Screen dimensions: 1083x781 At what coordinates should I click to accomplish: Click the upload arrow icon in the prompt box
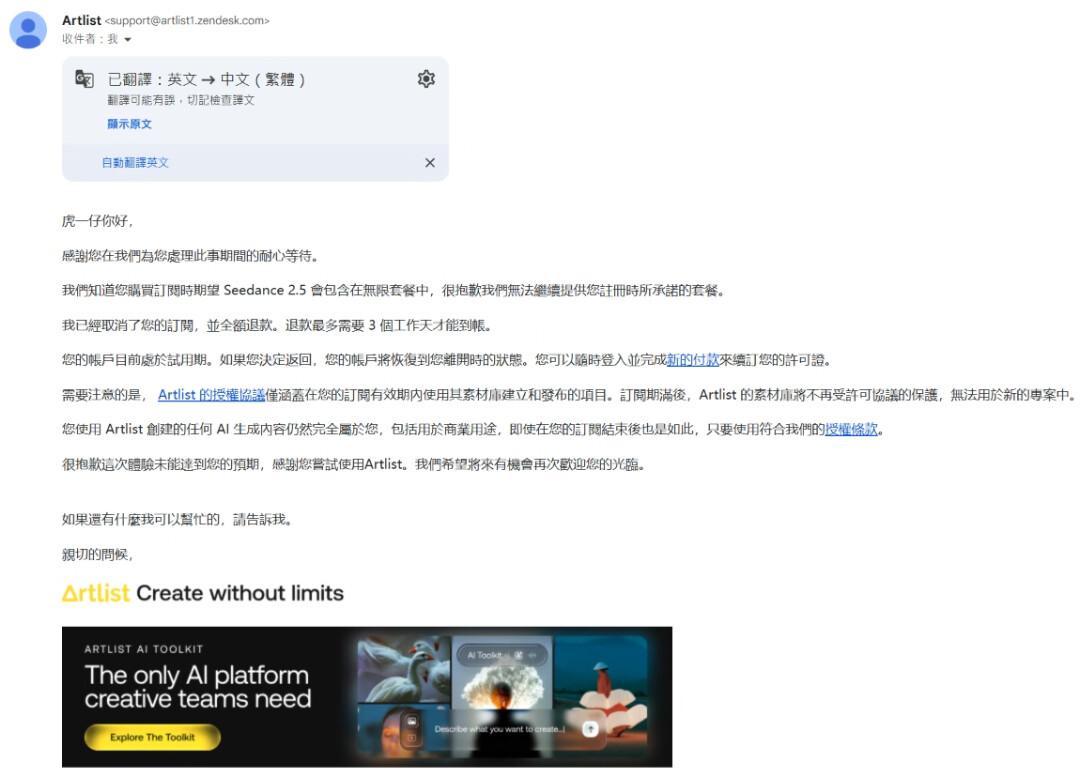pos(591,729)
